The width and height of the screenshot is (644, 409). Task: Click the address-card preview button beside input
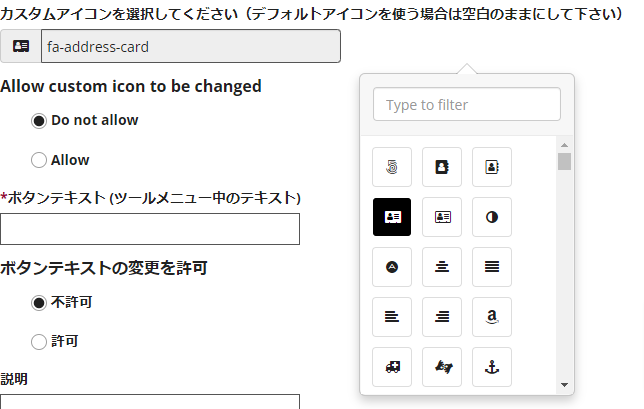click(21, 46)
